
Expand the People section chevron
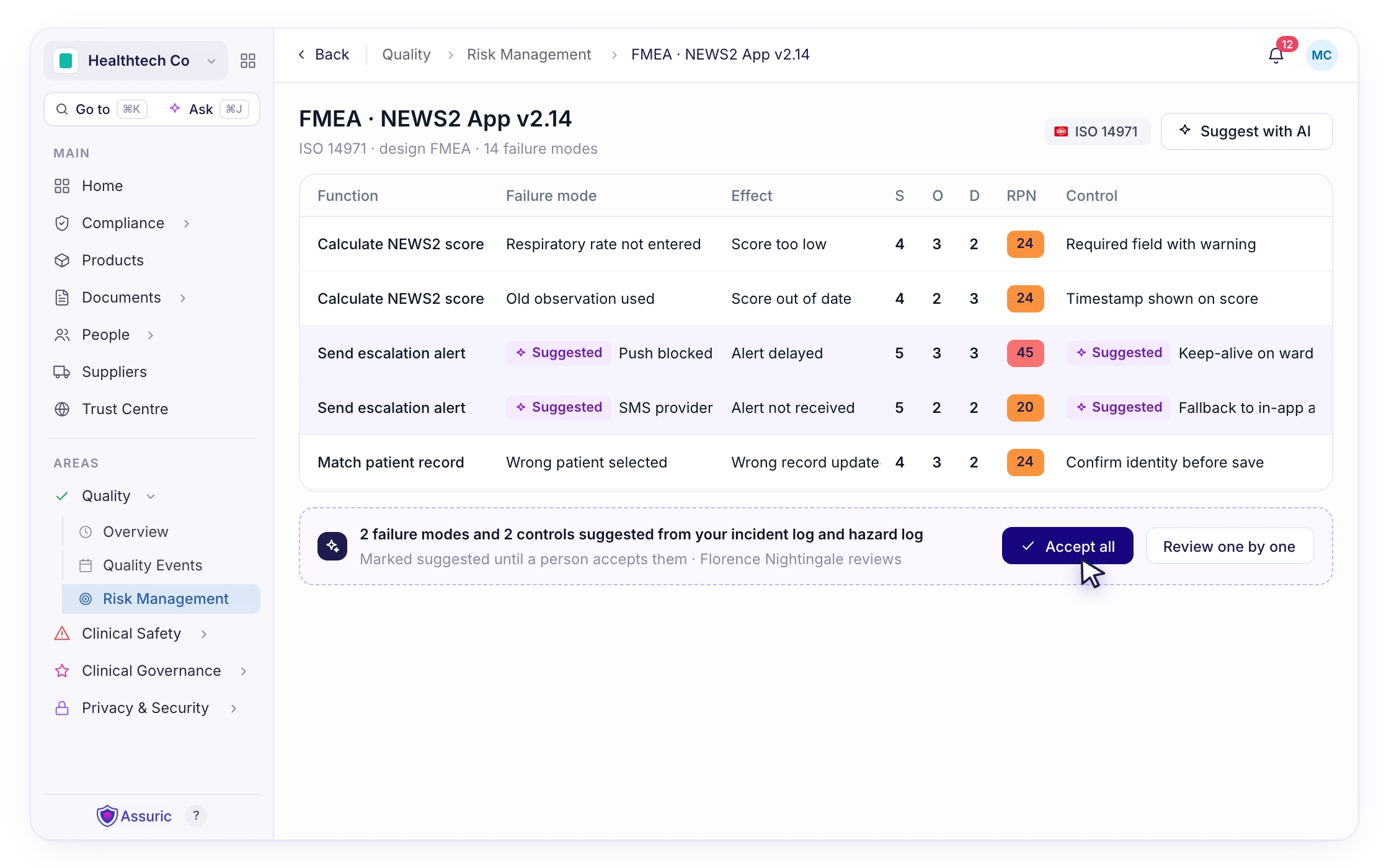(x=151, y=335)
